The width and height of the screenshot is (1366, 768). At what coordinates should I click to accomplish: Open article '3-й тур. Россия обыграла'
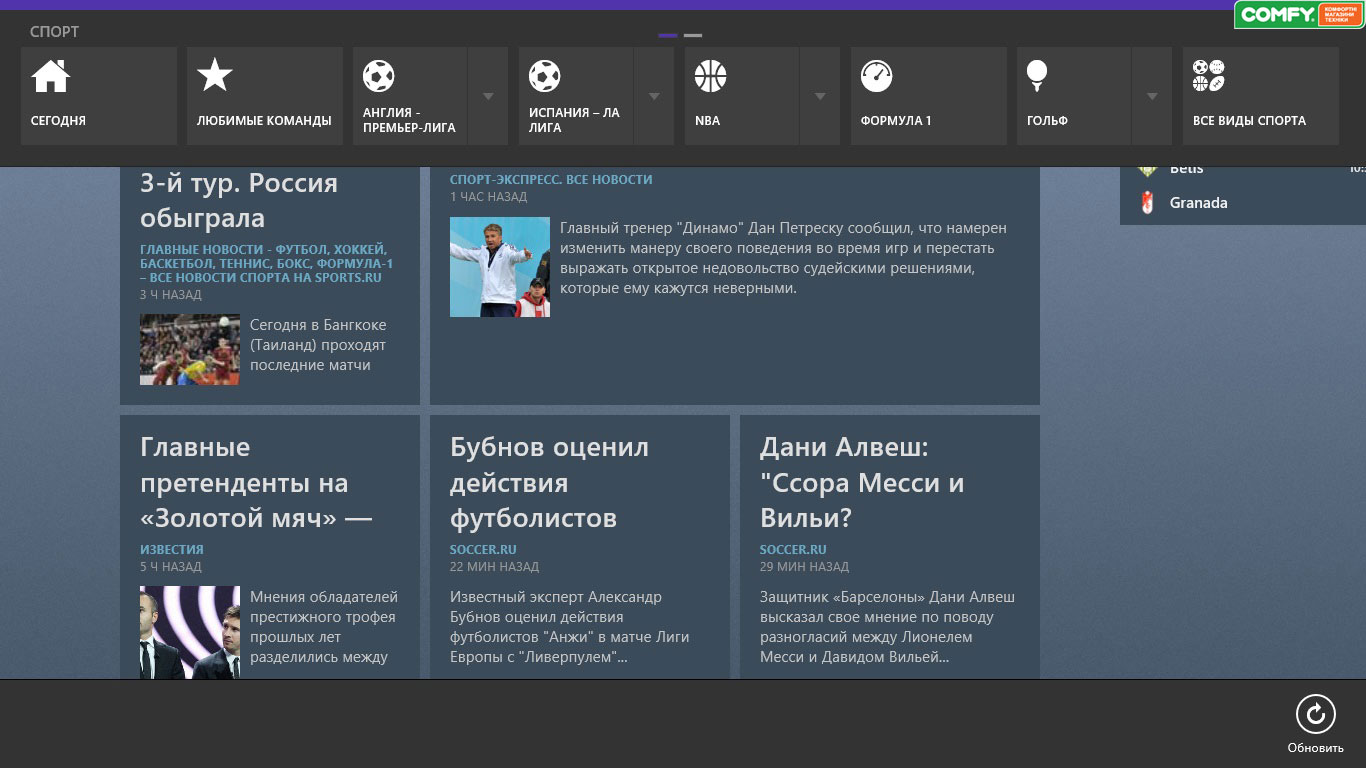pos(239,200)
